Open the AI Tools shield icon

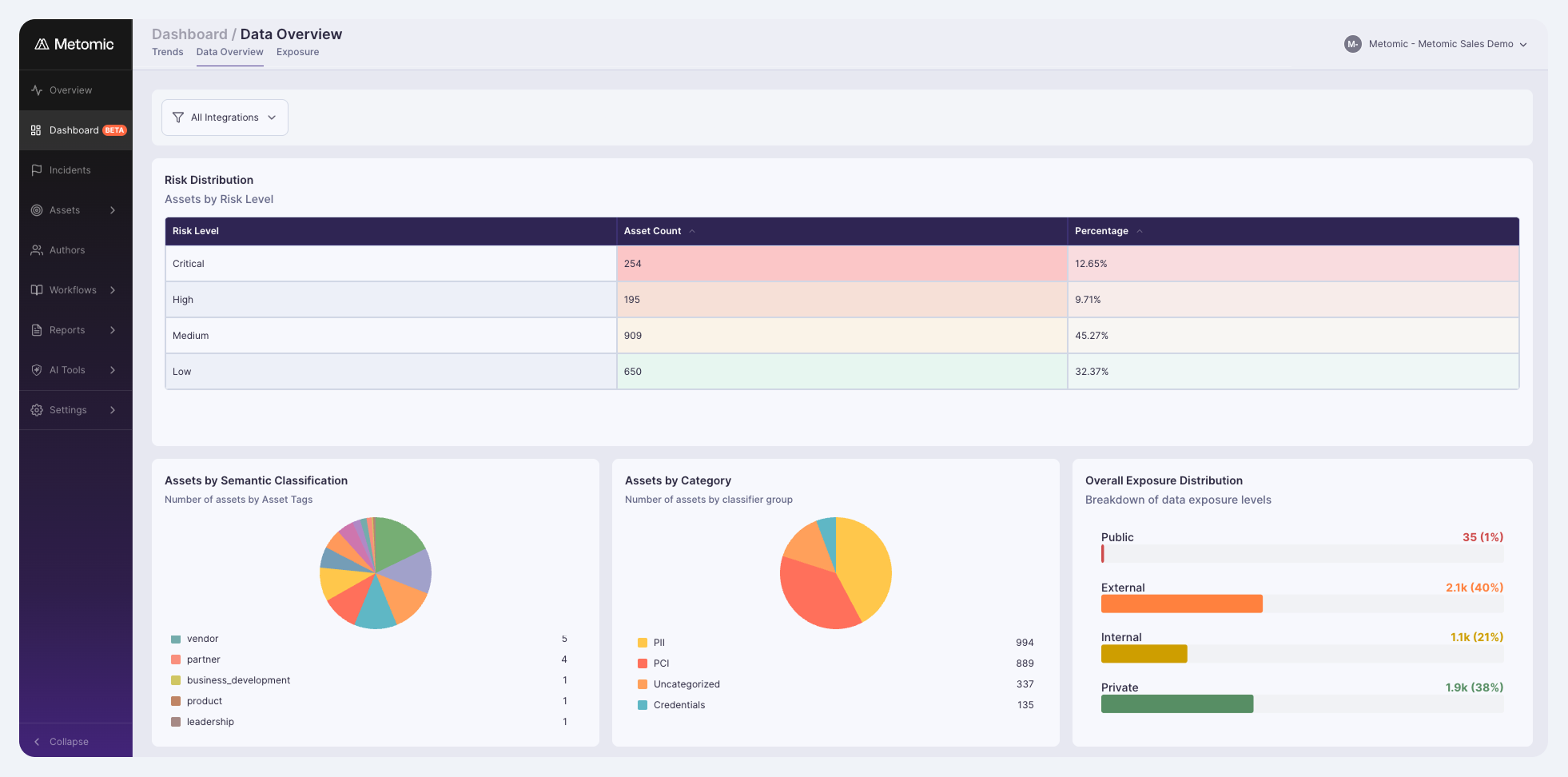(x=37, y=370)
